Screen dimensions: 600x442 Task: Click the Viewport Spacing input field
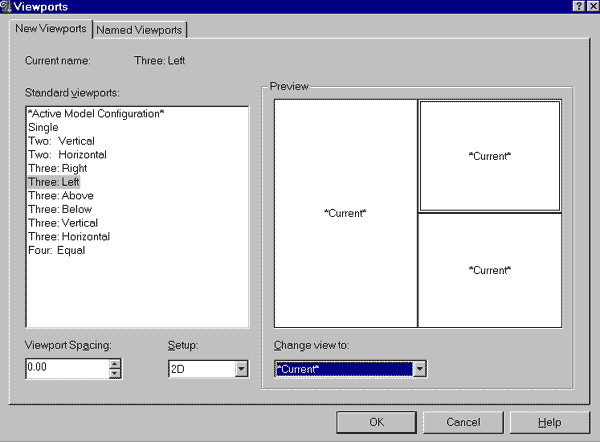(x=65, y=368)
